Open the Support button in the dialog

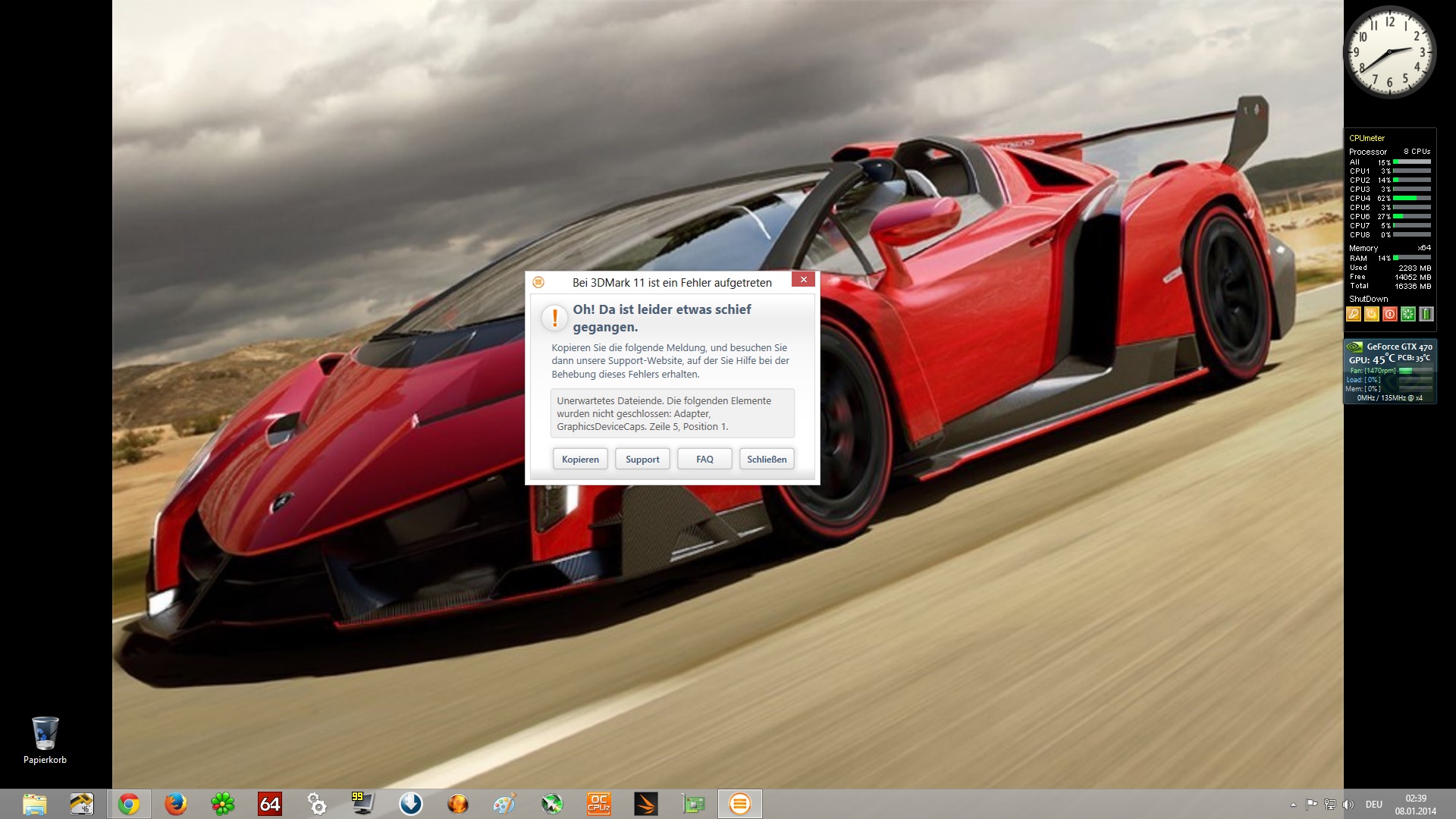(642, 459)
